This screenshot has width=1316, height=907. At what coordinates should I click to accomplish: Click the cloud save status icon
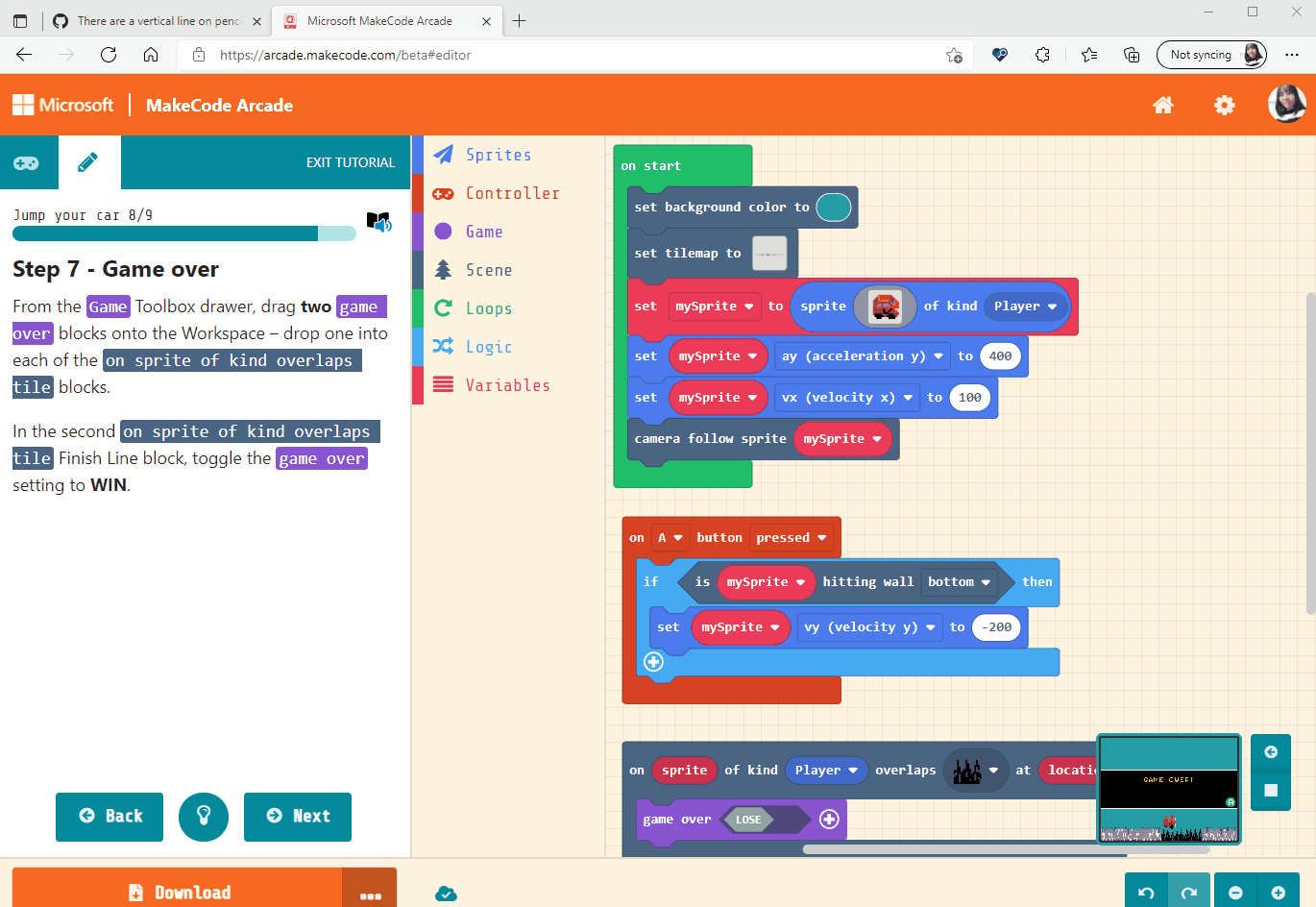pos(446,892)
